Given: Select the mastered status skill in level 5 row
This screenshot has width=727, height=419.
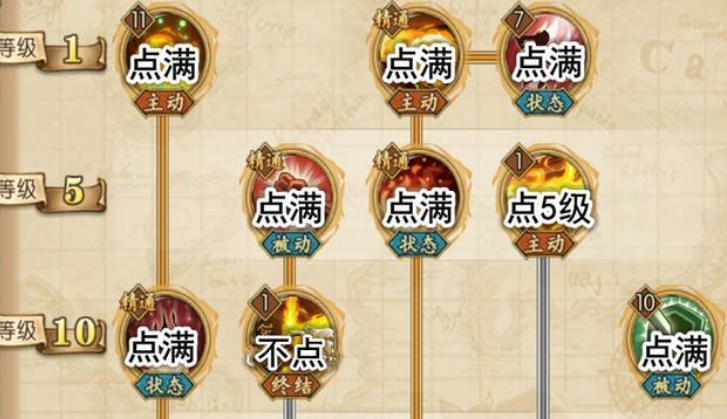Looking at the screenshot, I should [x=419, y=202].
